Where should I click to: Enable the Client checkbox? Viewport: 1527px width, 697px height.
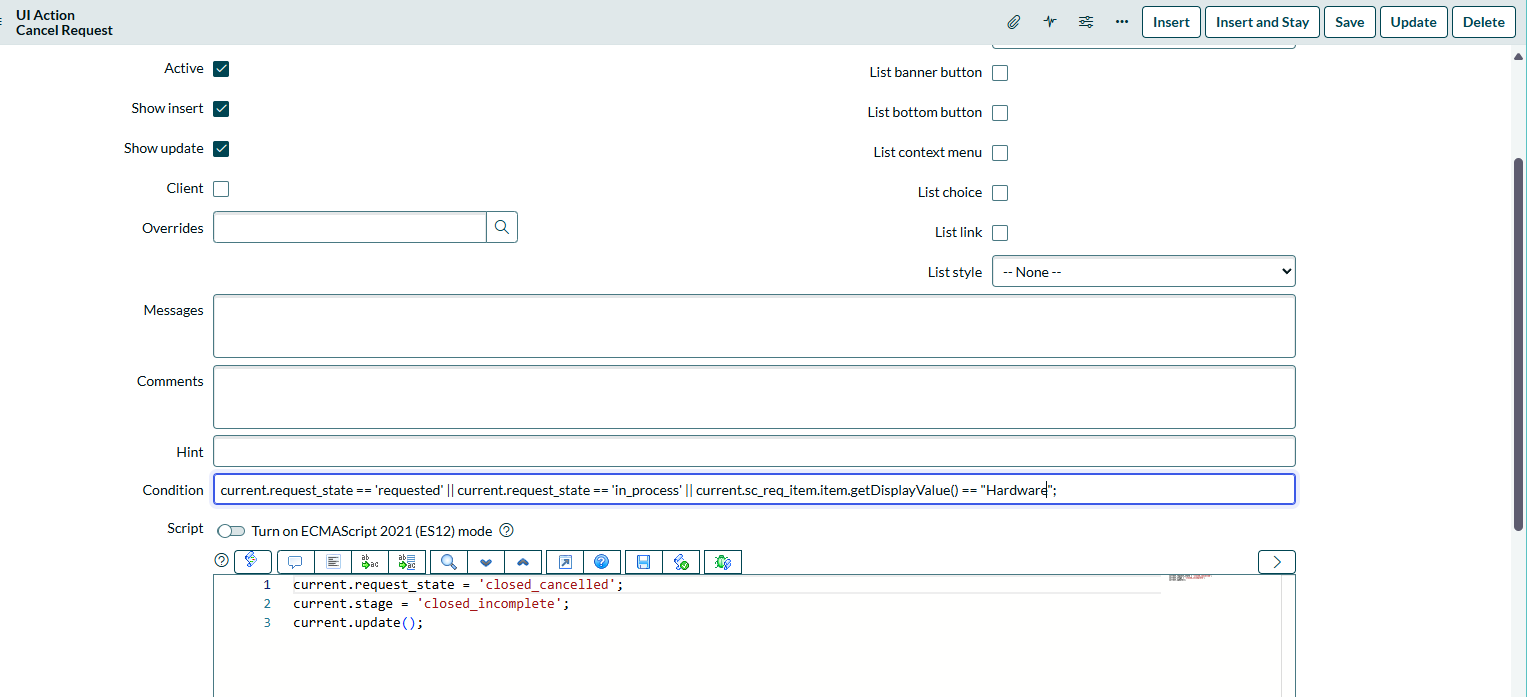(x=221, y=189)
